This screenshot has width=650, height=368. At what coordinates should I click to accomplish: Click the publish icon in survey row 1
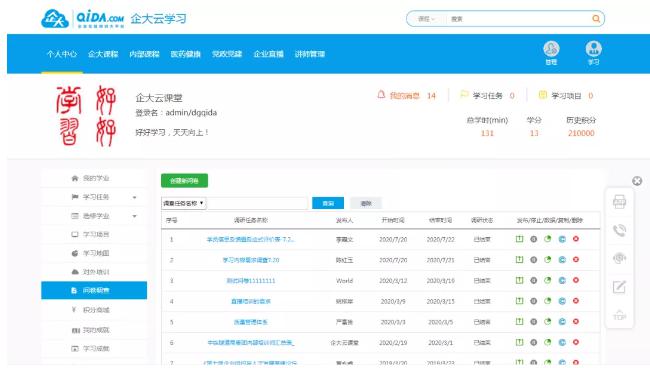pos(519,239)
